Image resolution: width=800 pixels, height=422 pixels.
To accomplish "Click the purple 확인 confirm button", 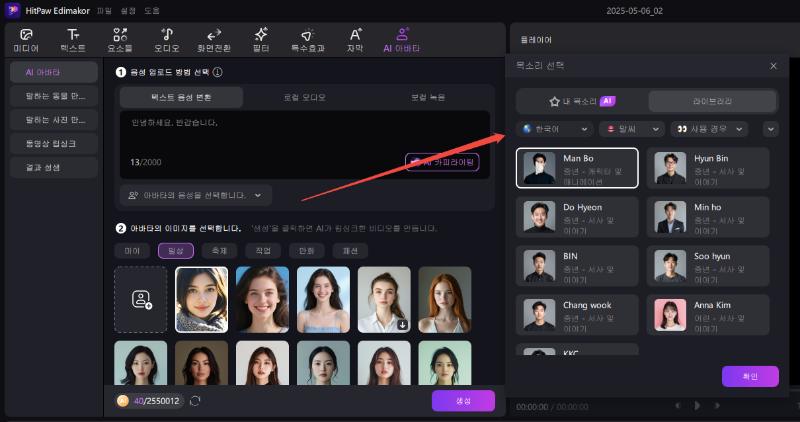I will 749,376.
